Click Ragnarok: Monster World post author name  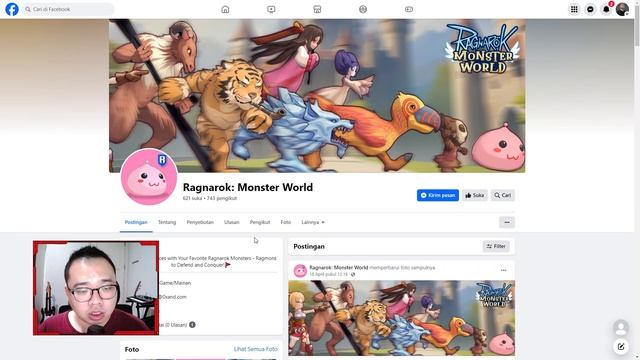click(x=338, y=267)
